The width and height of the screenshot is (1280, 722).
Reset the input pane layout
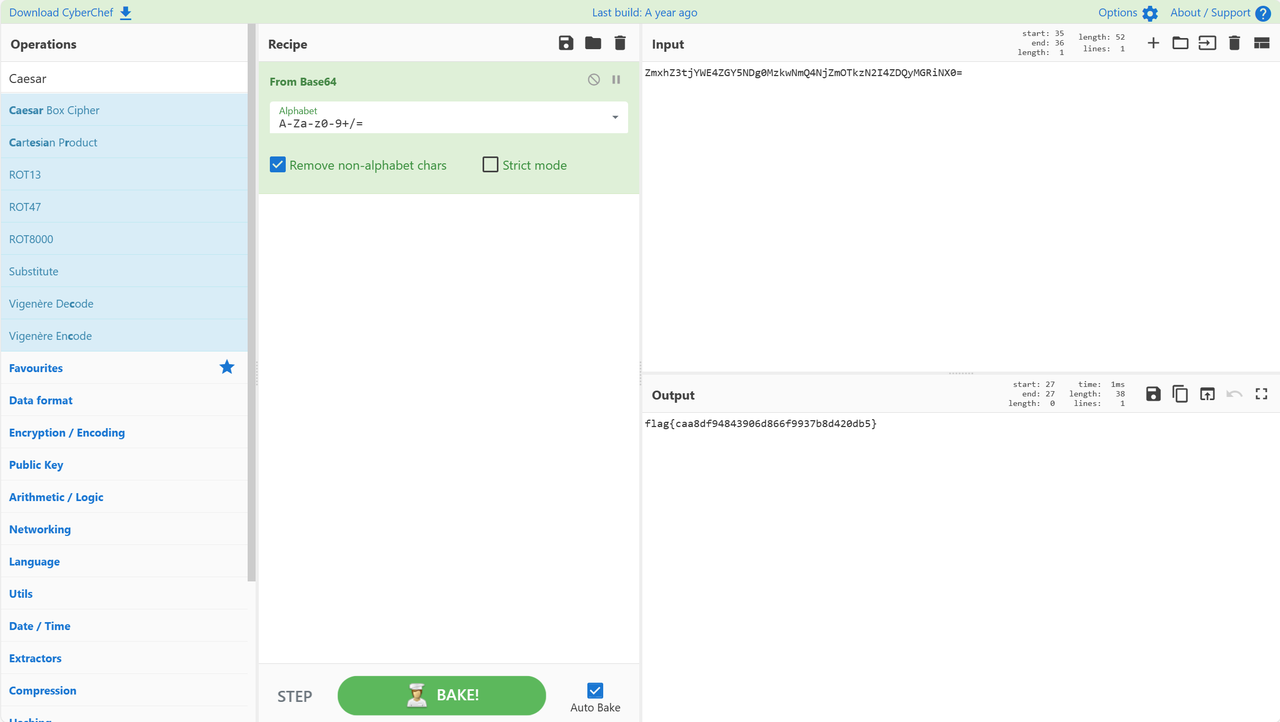(x=1261, y=43)
